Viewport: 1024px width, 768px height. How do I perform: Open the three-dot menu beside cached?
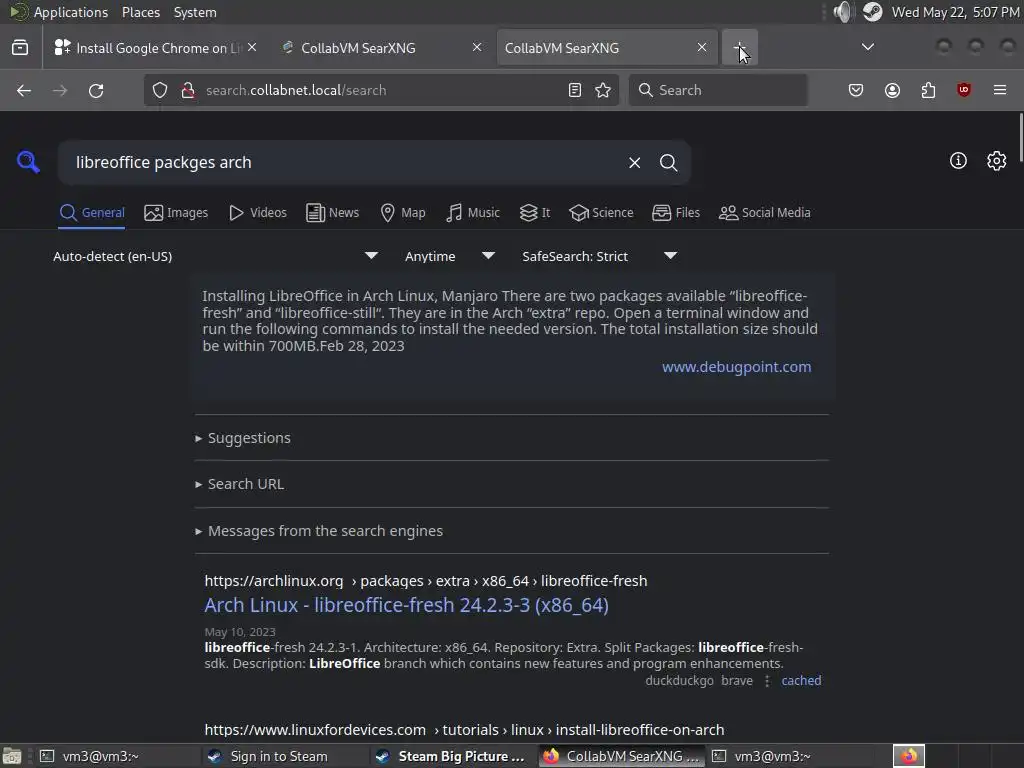click(x=767, y=680)
